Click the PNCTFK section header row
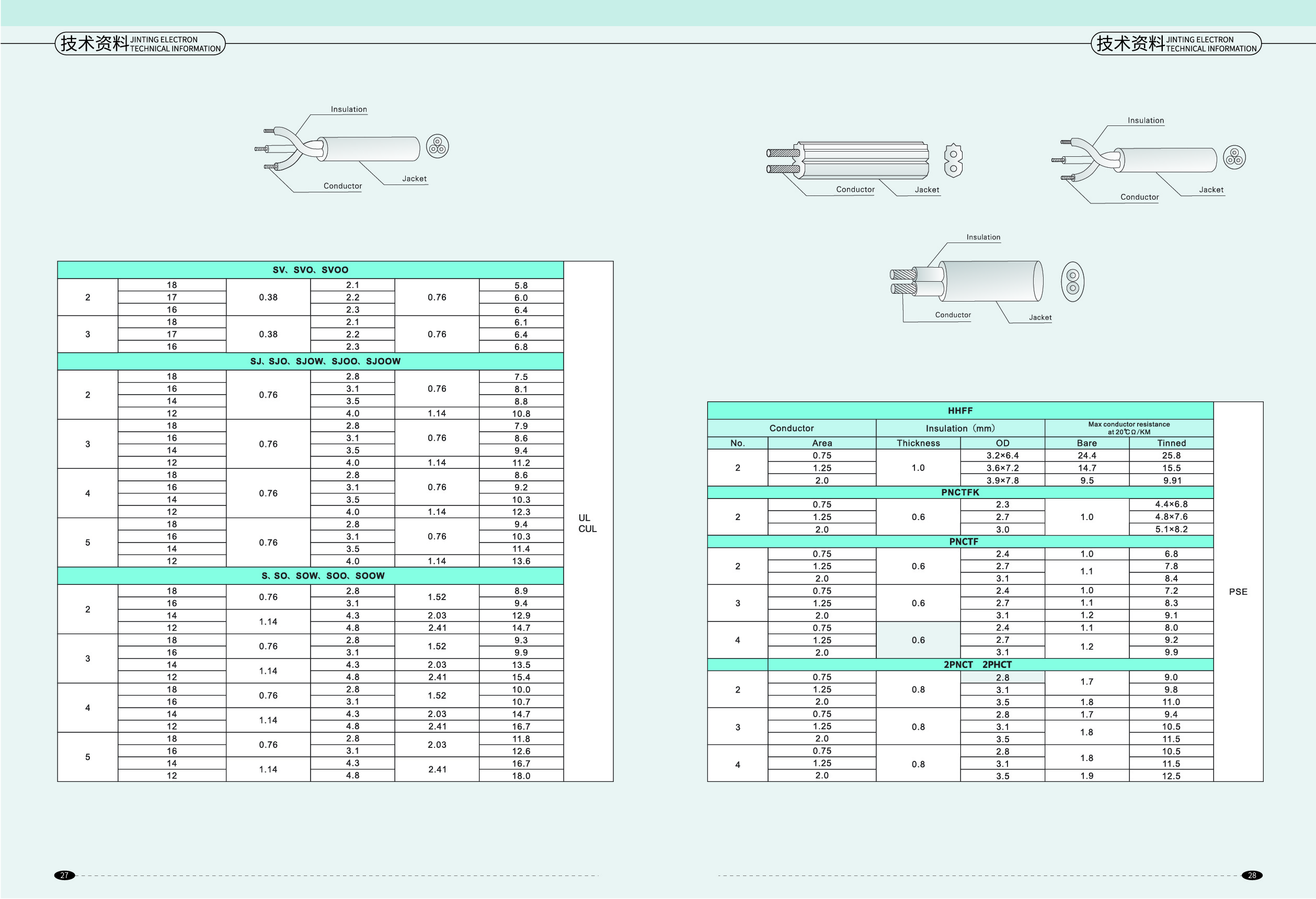1316x899 pixels. click(x=960, y=492)
